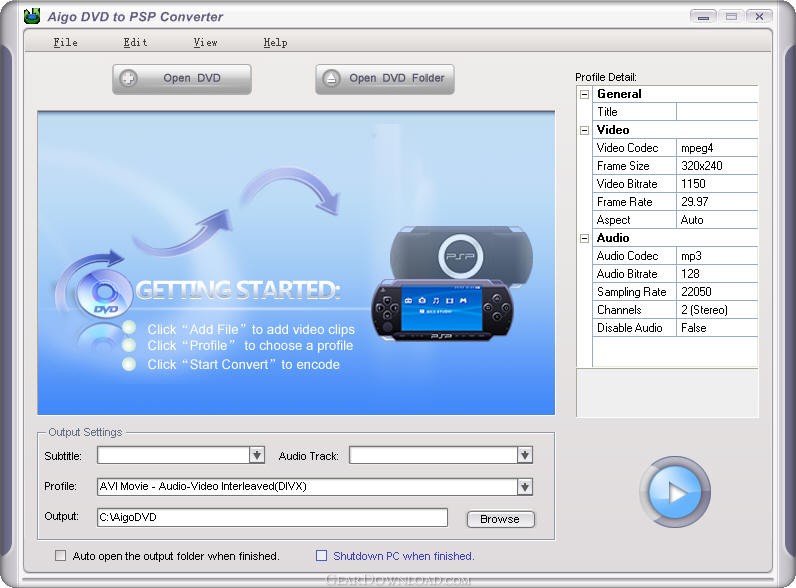Click the Open DVD button
This screenshot has height=588, width=796.
pyautogui.click(x=182, y=79)
